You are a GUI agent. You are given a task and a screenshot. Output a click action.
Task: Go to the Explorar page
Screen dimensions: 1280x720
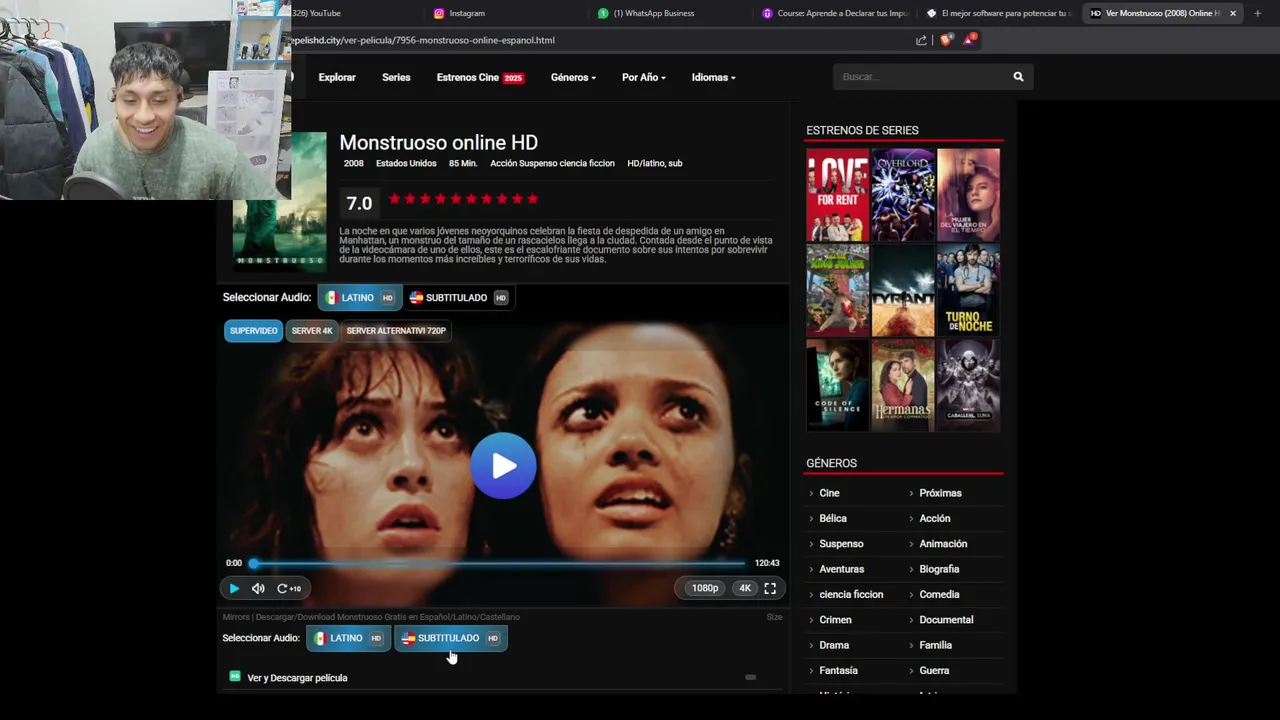coord(337,77)
